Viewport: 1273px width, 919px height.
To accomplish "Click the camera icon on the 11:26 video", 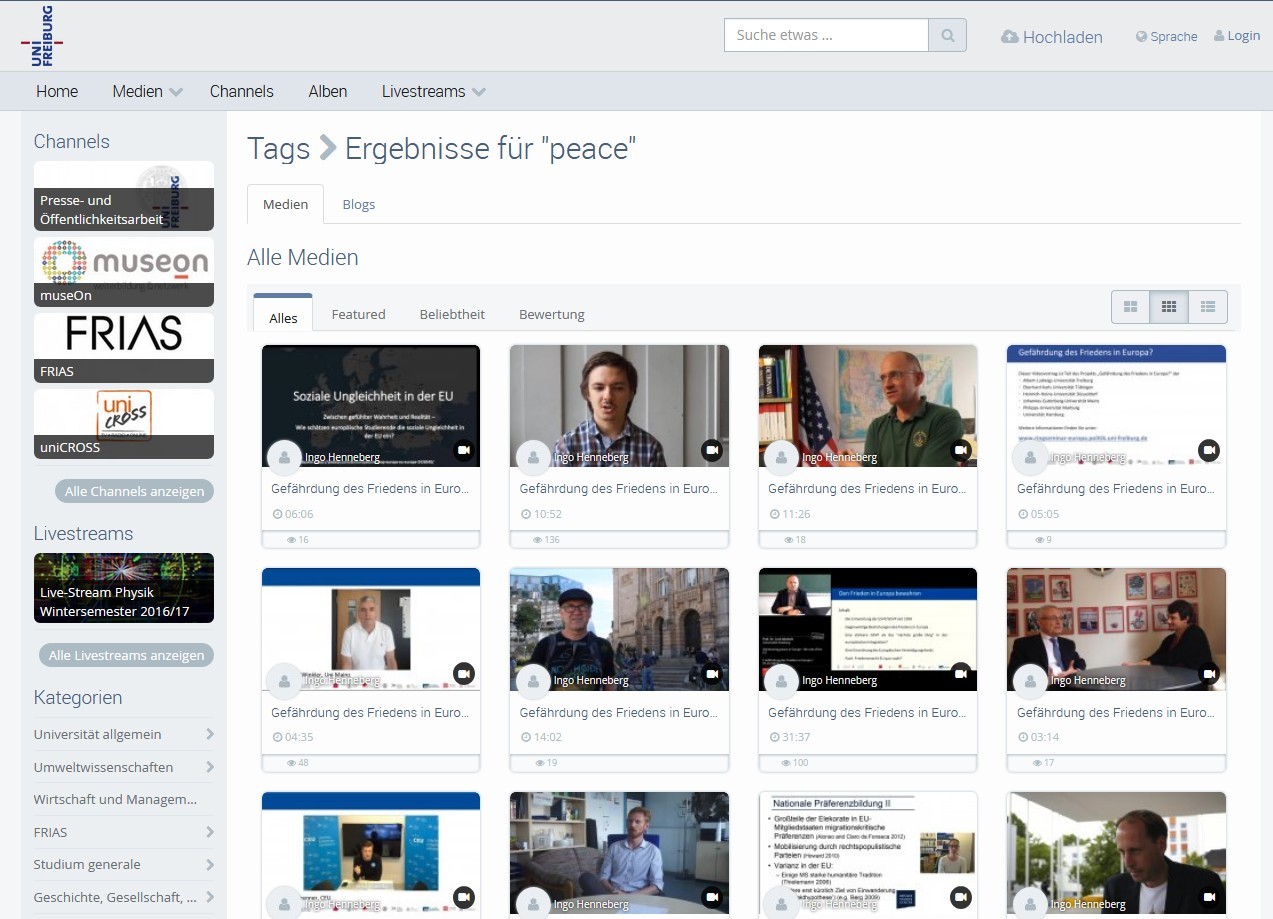I will [961, 450].
